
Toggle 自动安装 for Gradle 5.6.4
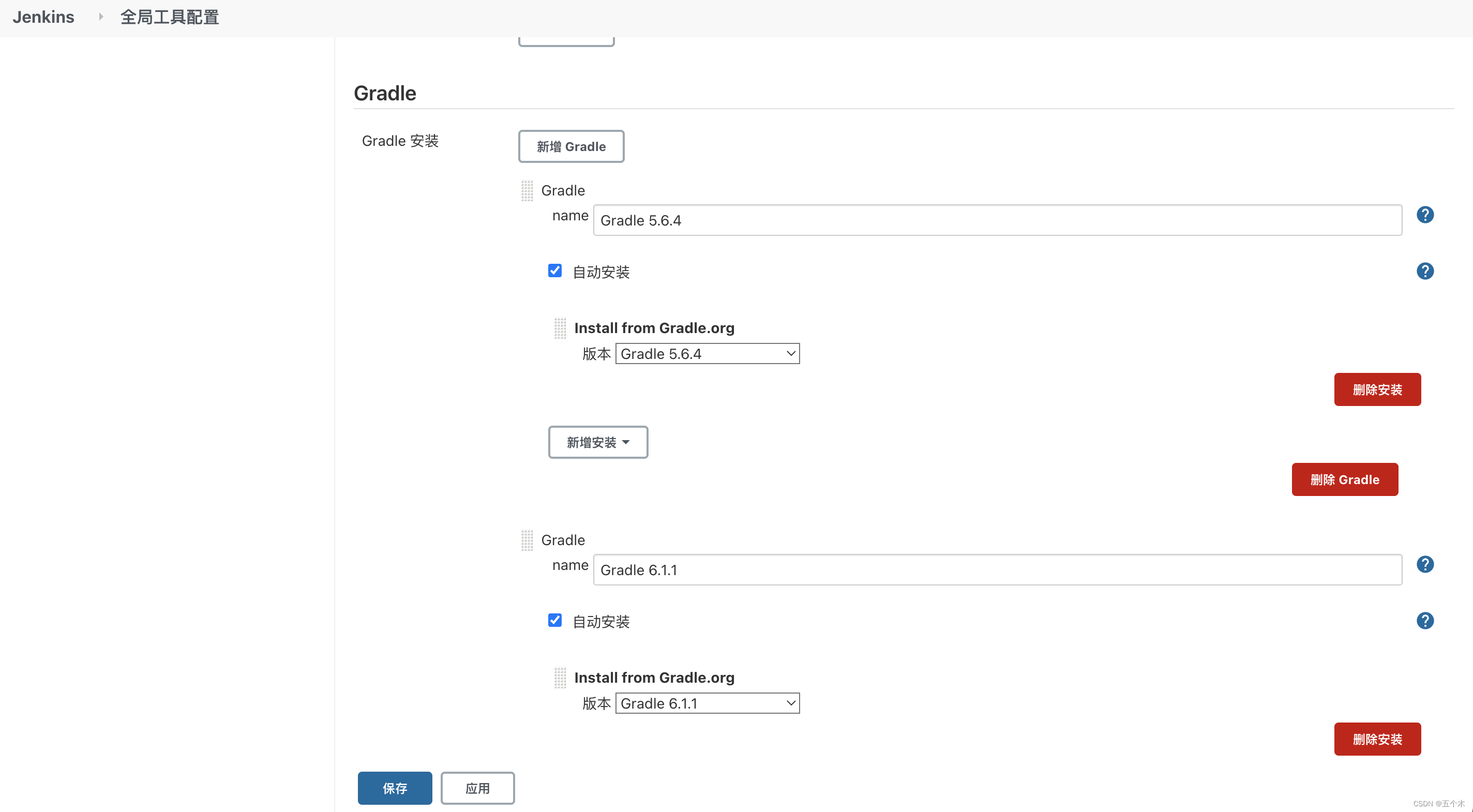click(x=554, y=270)
